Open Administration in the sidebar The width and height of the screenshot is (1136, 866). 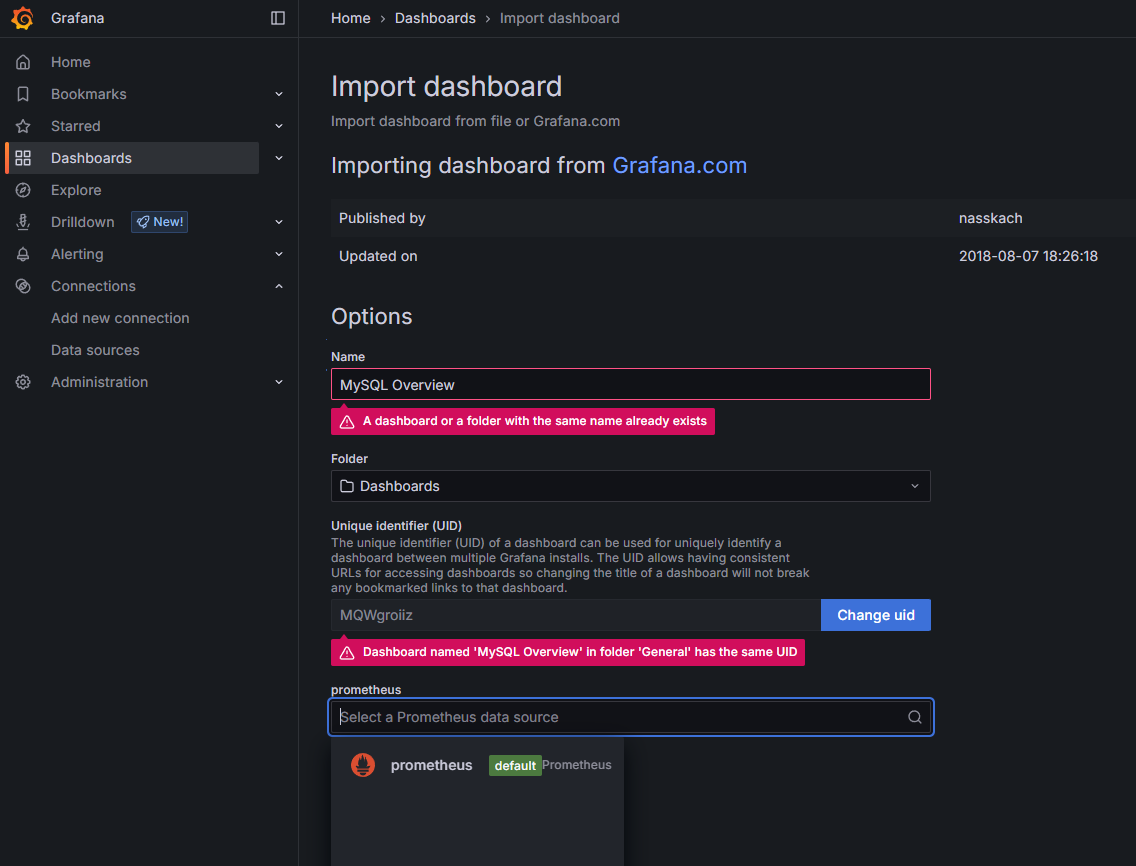99,382
